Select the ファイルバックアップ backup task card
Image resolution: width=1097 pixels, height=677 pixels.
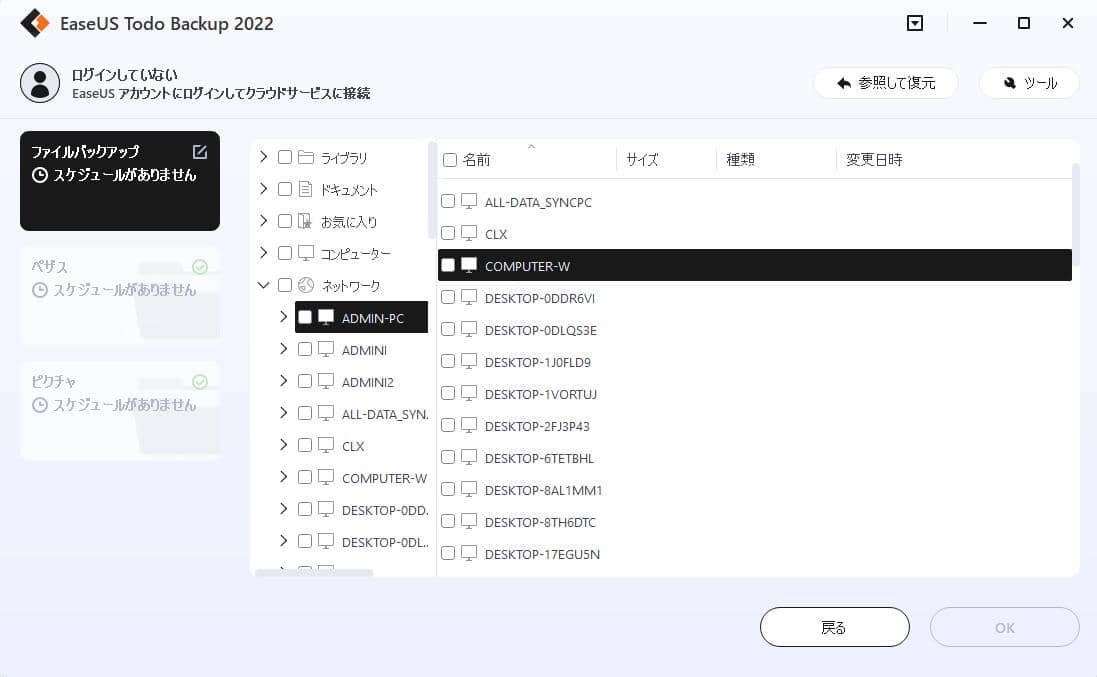(120, 180)
